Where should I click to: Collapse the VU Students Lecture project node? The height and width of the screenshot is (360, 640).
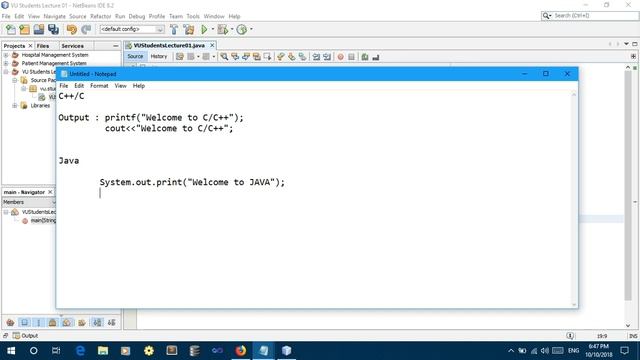pos(6,72)
